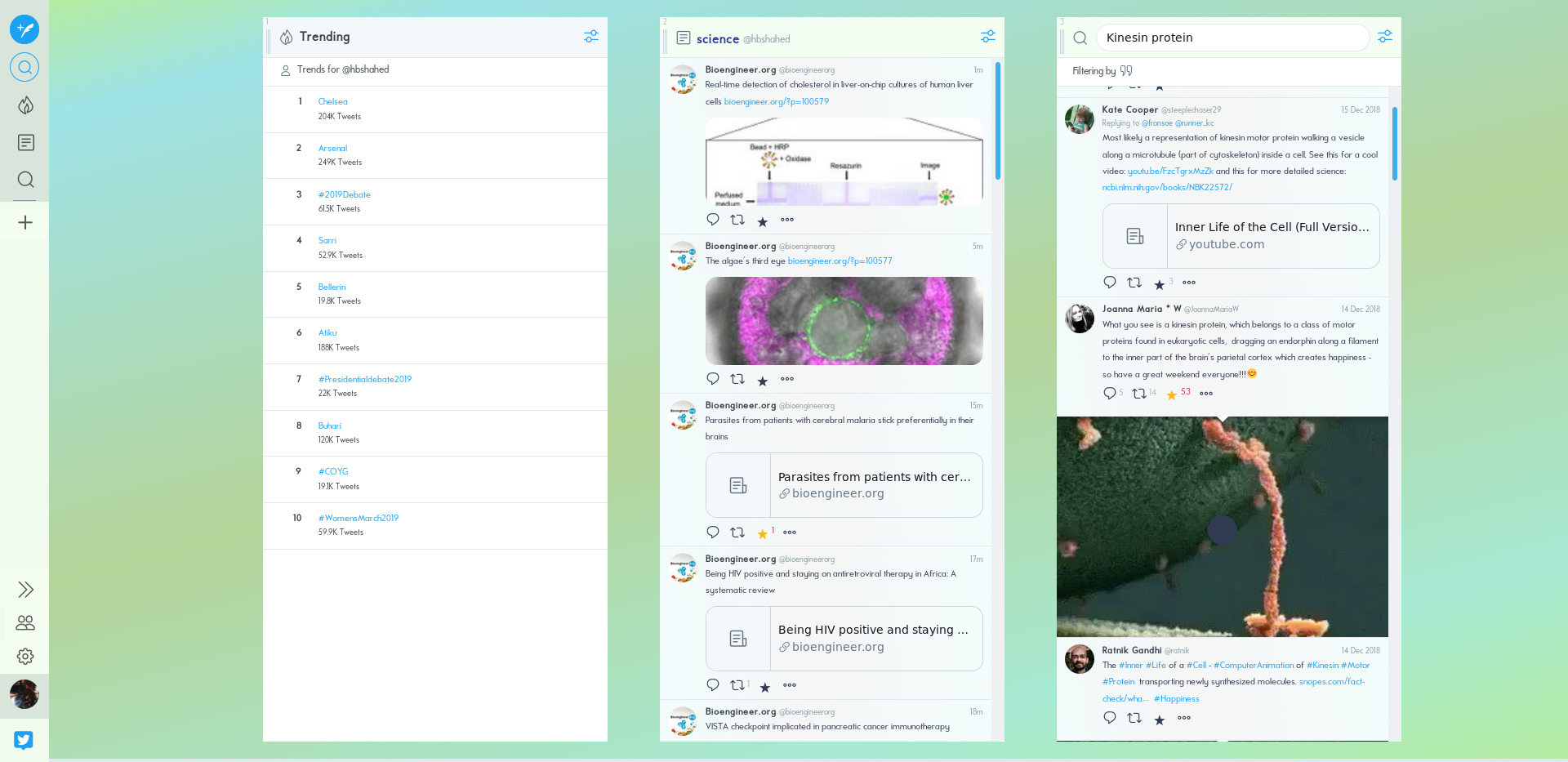
Task: Like Ratnik Gandhi's tweet
Action: 1159,720
